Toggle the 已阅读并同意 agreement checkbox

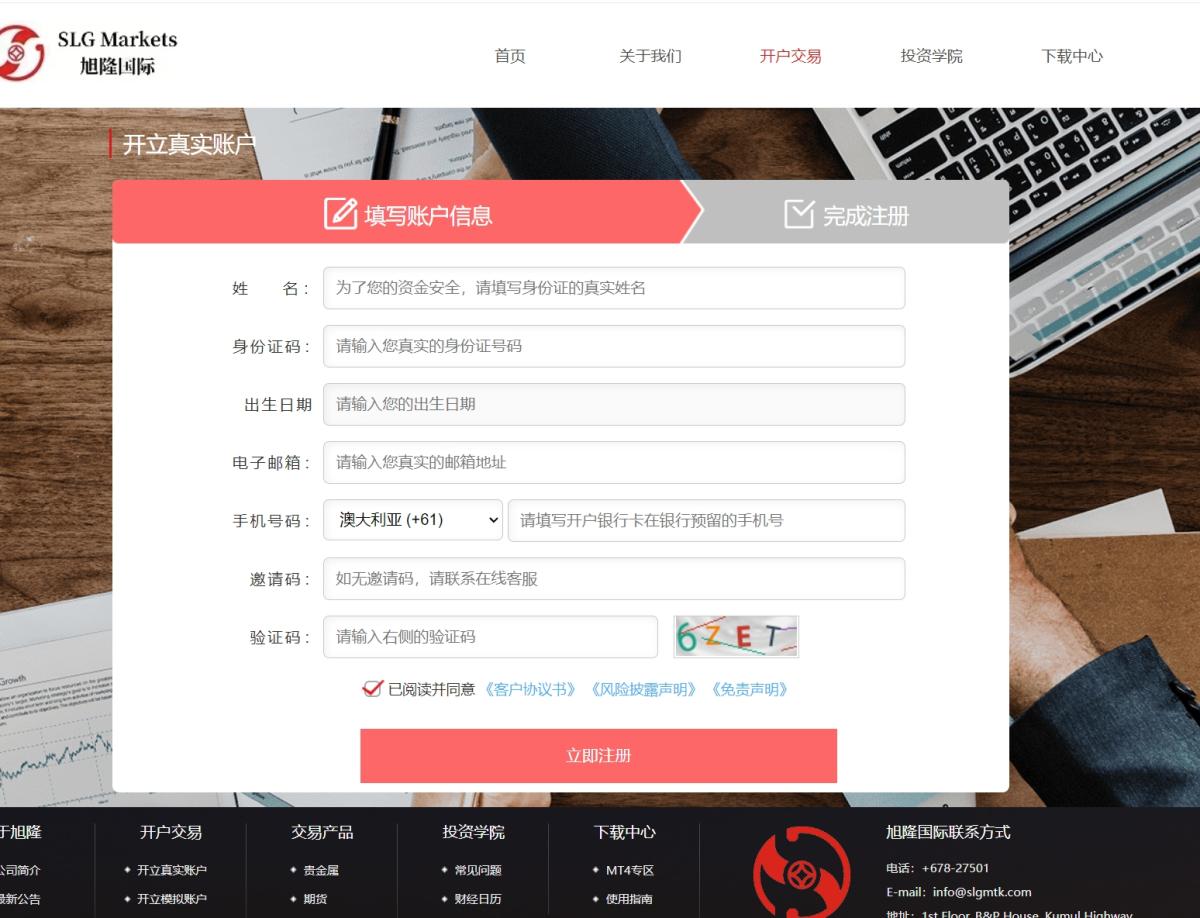tap(372, 688)
